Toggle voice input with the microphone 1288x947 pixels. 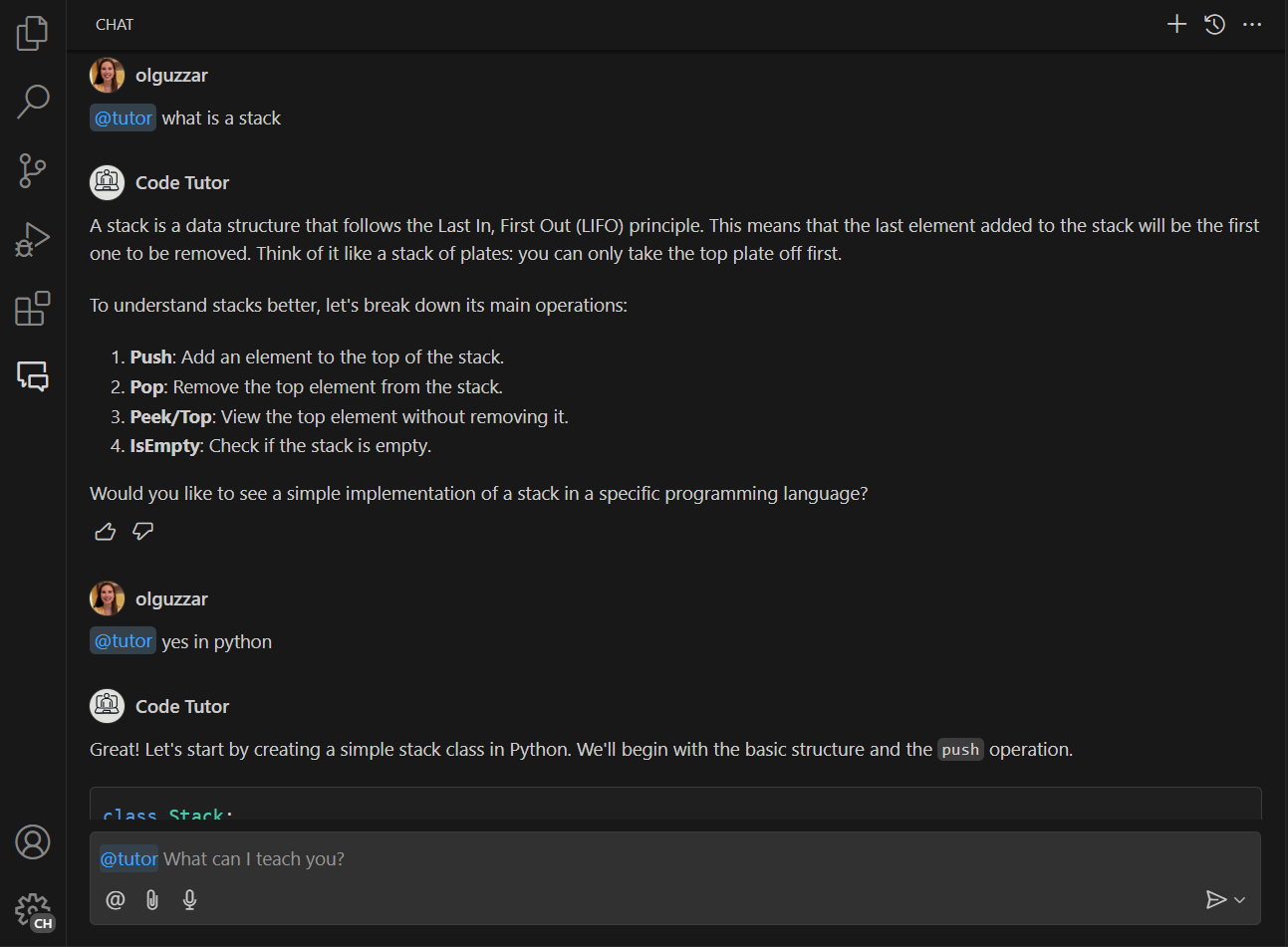point(189,899)
